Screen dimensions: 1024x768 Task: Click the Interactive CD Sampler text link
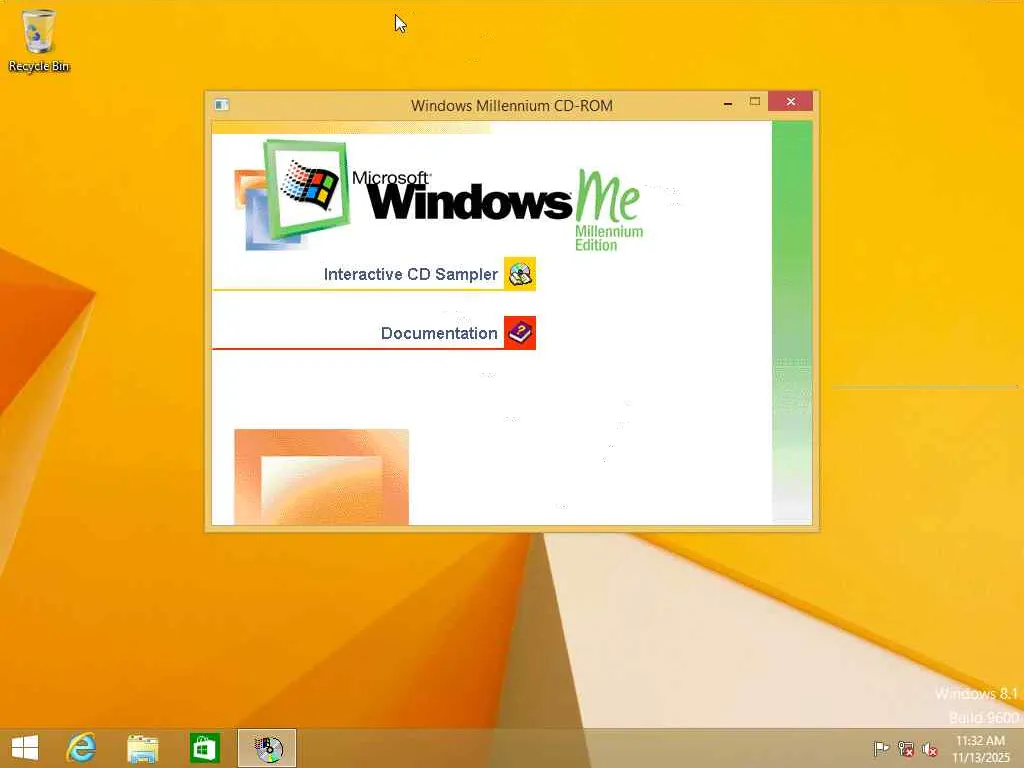411,274
